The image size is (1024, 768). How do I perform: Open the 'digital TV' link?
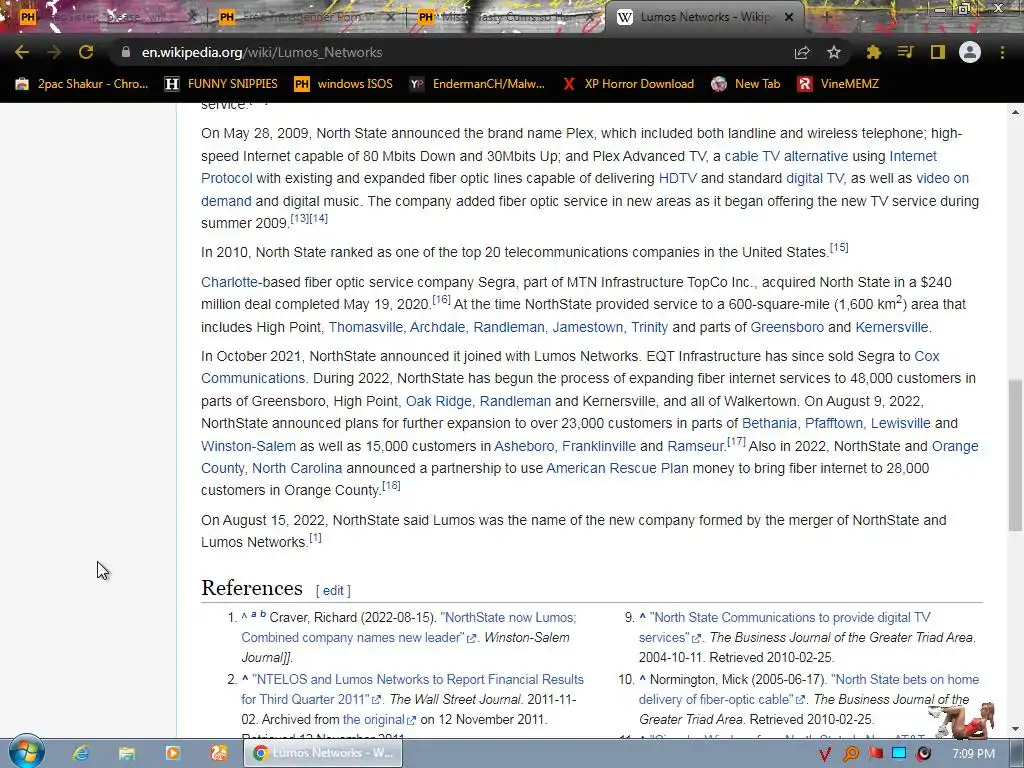pos(814,178)
